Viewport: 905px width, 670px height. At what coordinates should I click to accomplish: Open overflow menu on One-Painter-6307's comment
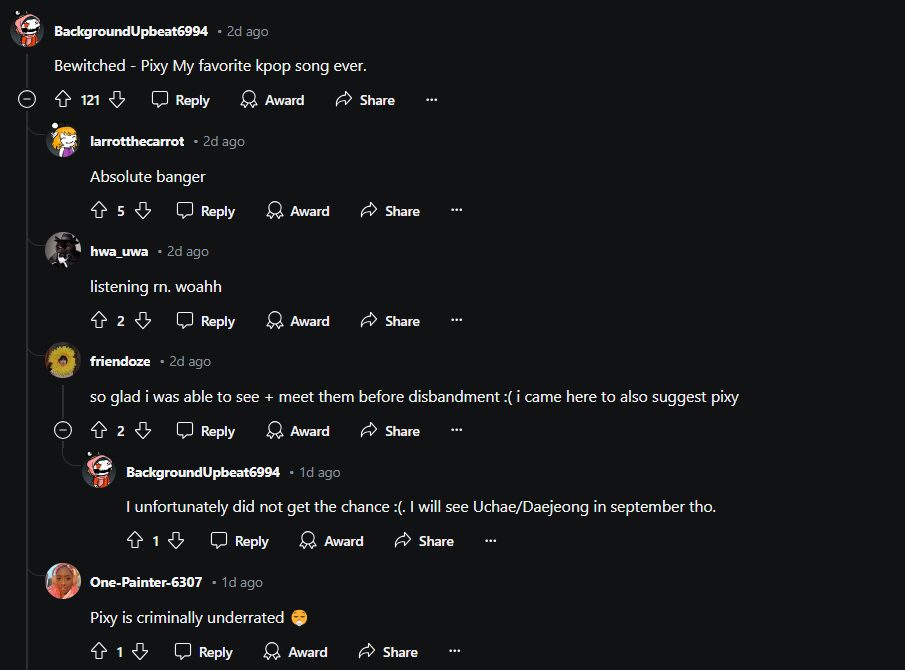[455, 652]
